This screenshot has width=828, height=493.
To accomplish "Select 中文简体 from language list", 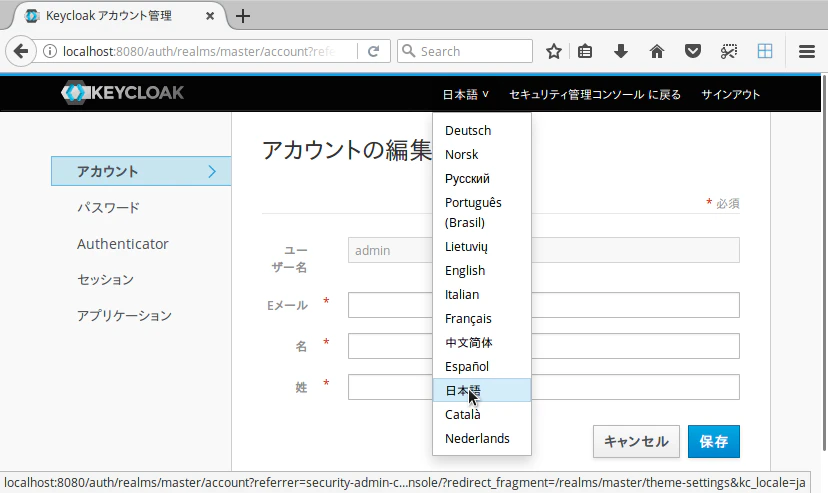I will pos(482,343).
